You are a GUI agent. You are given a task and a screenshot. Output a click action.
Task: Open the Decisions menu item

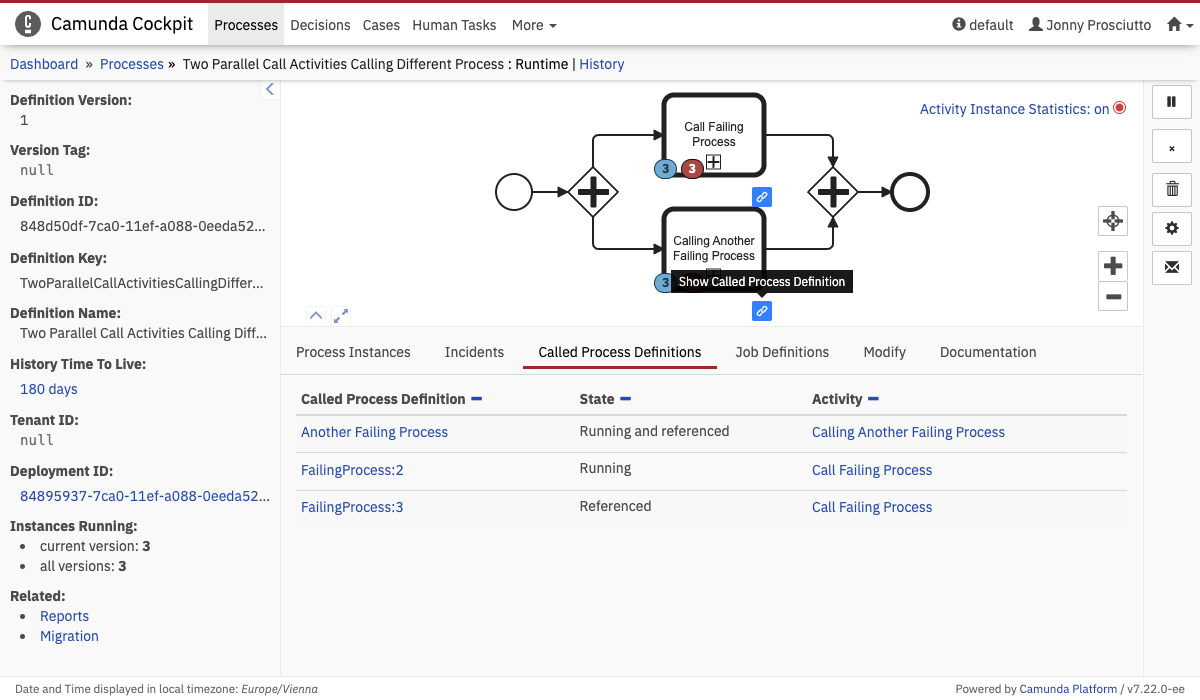pos(320,25)
